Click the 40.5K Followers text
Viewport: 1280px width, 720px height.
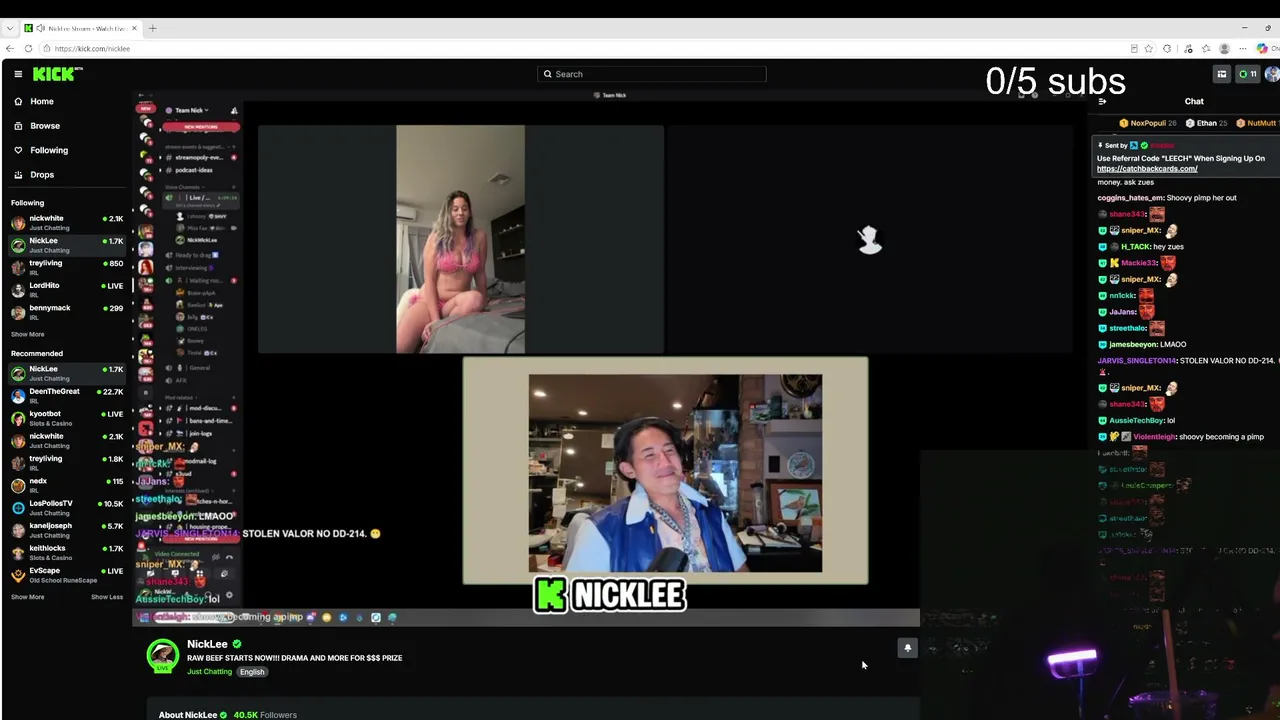tap(264, 715)
